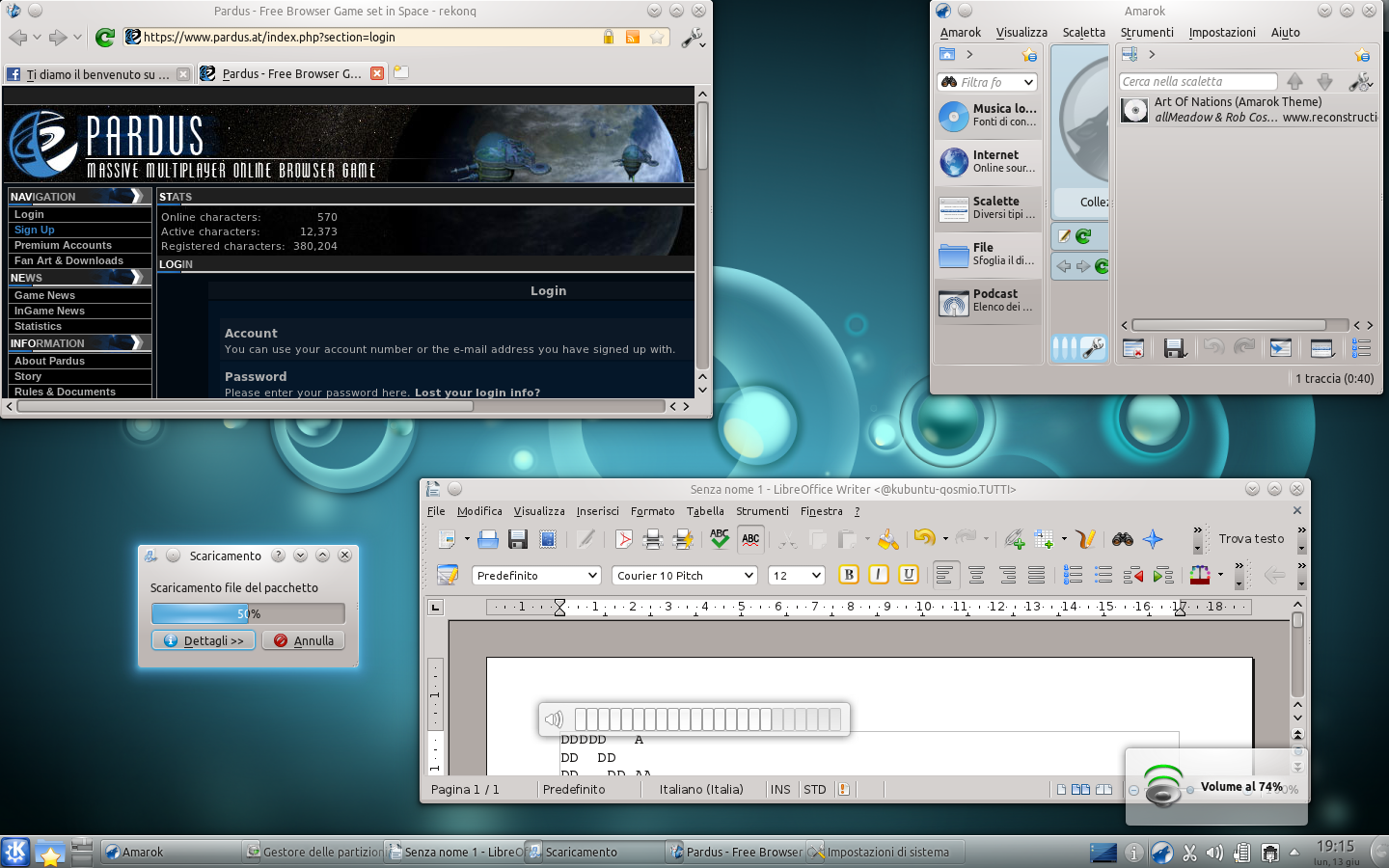Open the Internet source in Amarok
This screenshot has width=1389, height=868.
click(989, 162)
